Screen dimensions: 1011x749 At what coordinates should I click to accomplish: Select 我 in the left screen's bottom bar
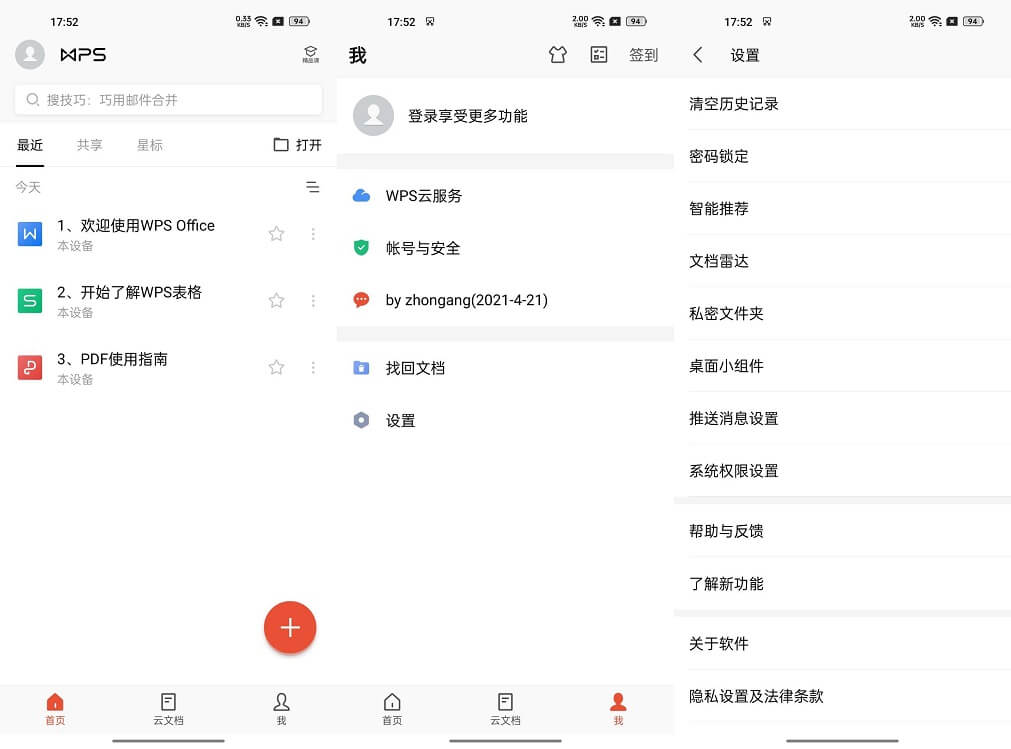[x=281, y=709]
